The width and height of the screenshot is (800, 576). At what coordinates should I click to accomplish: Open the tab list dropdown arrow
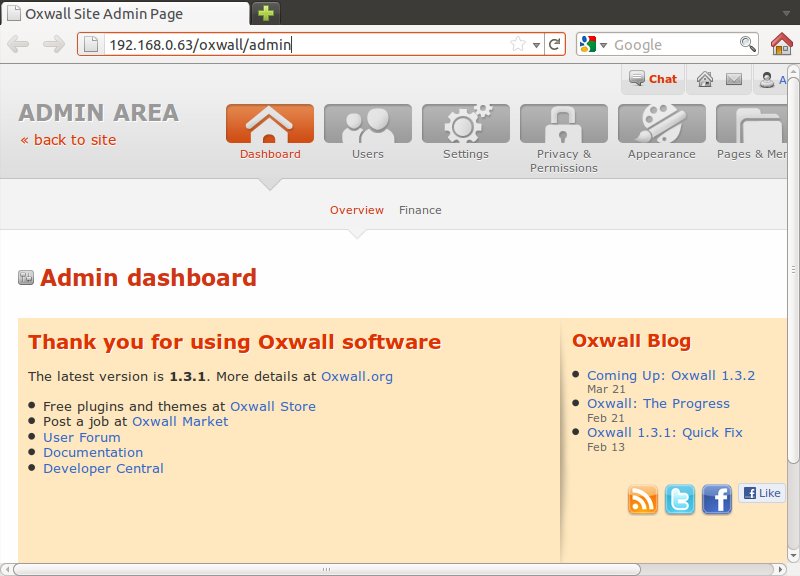coord(786,14)
